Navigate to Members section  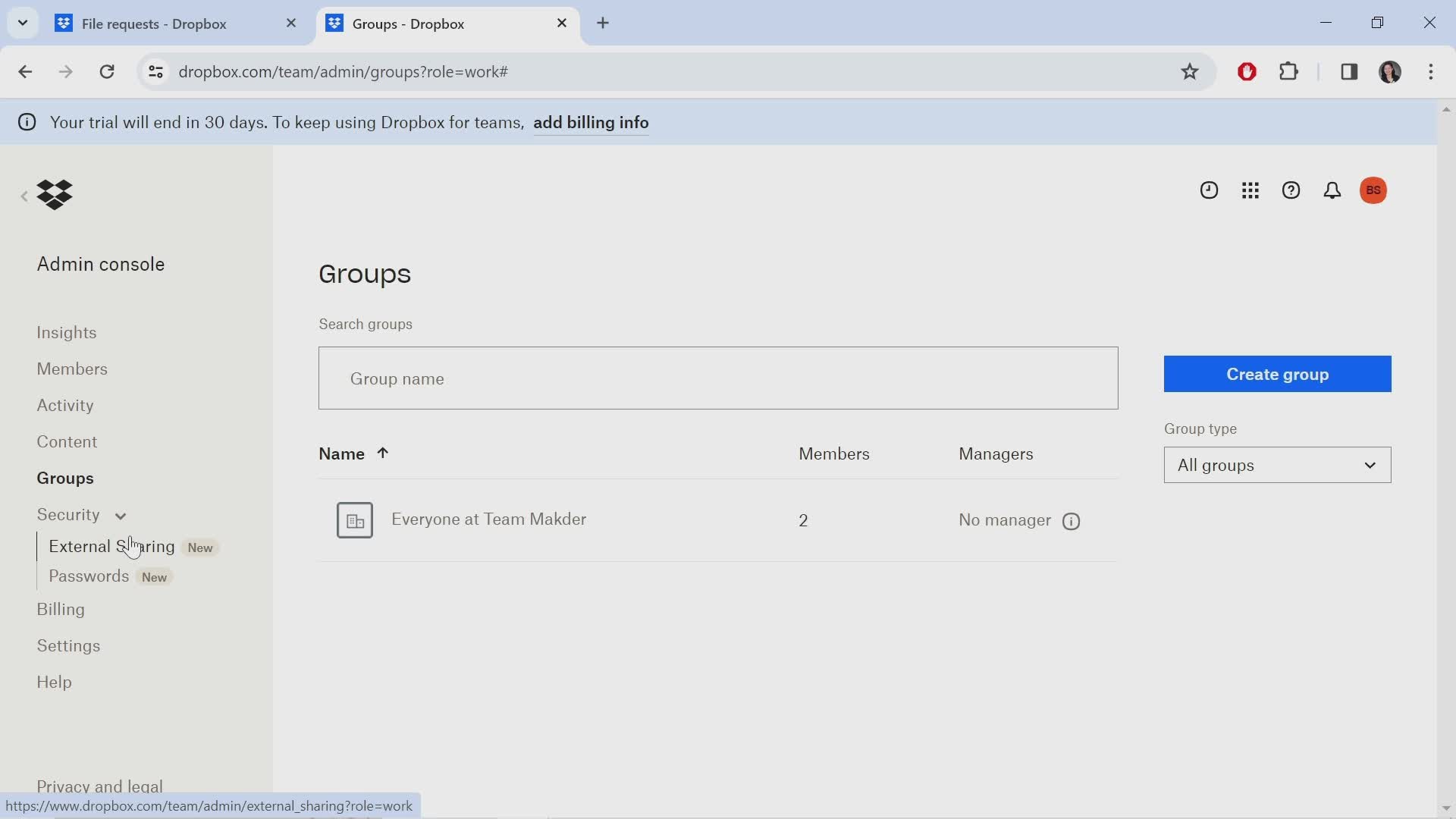[x=72, y=369]
